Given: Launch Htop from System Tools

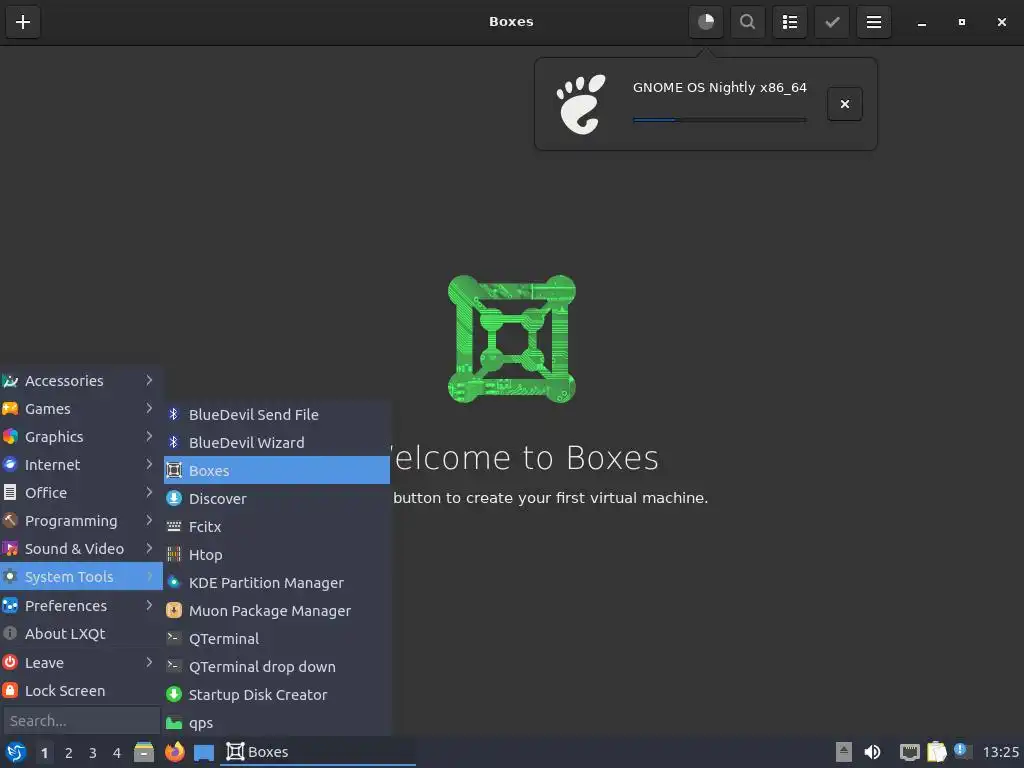Looking at the screenshot, I should 277,555.
